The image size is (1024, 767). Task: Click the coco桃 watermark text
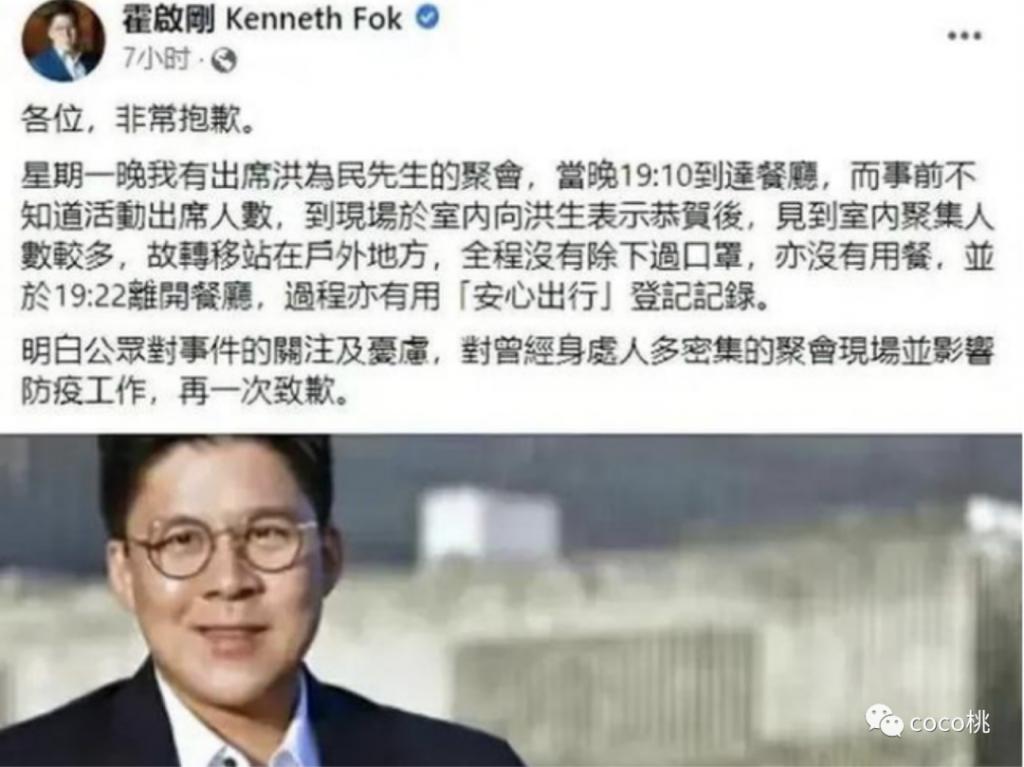pos(950,722)
